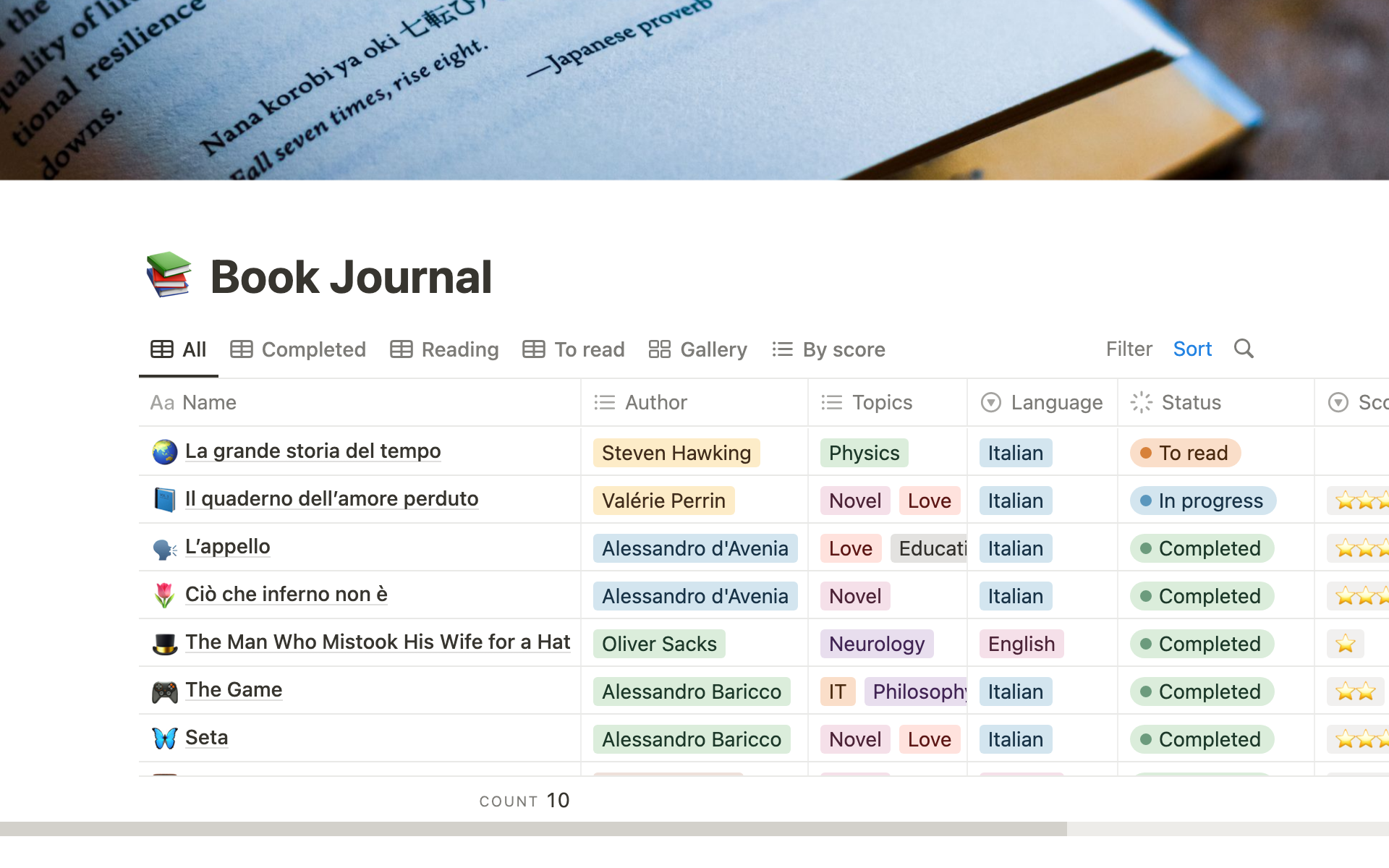Open the Topics column header menu
1389x868 pixels.
tap(881, 402)
